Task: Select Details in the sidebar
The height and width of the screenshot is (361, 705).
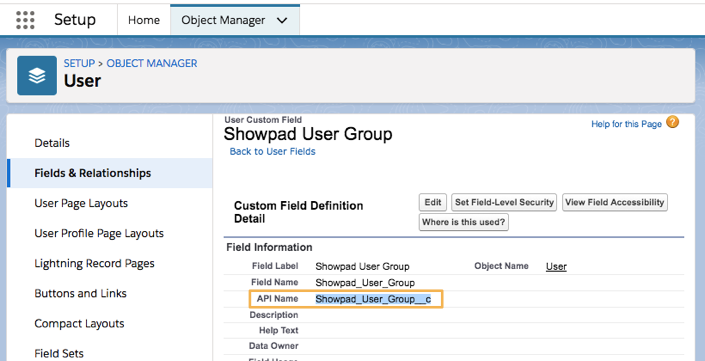Action: (52, 143)
